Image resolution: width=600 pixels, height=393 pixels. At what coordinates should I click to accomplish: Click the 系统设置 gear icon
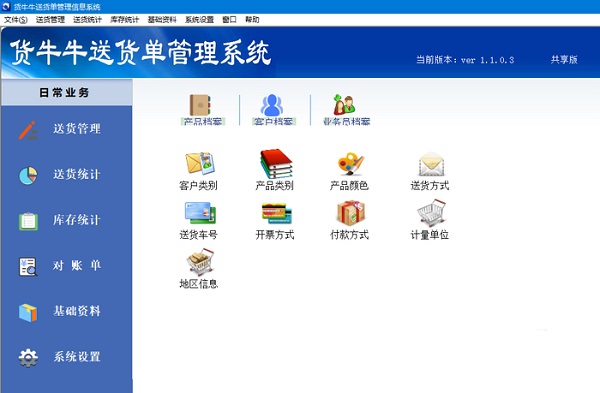[28, 358]
